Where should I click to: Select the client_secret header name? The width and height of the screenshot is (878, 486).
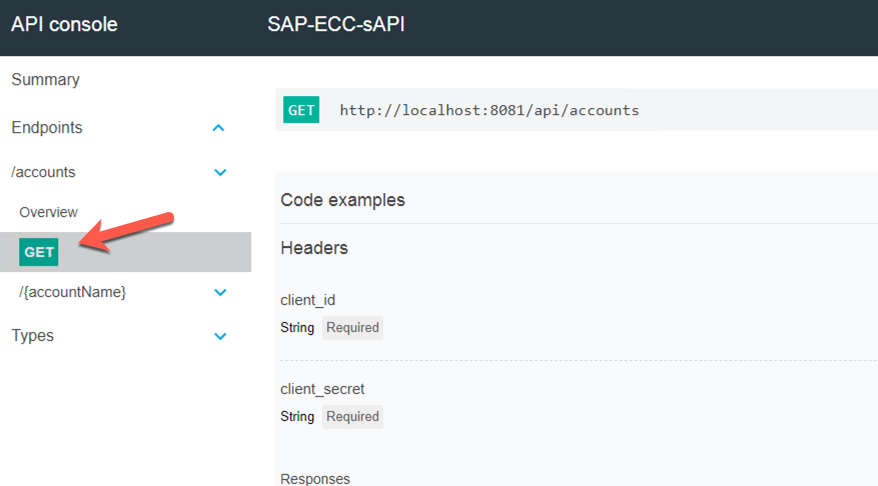[x=323, y=389]
